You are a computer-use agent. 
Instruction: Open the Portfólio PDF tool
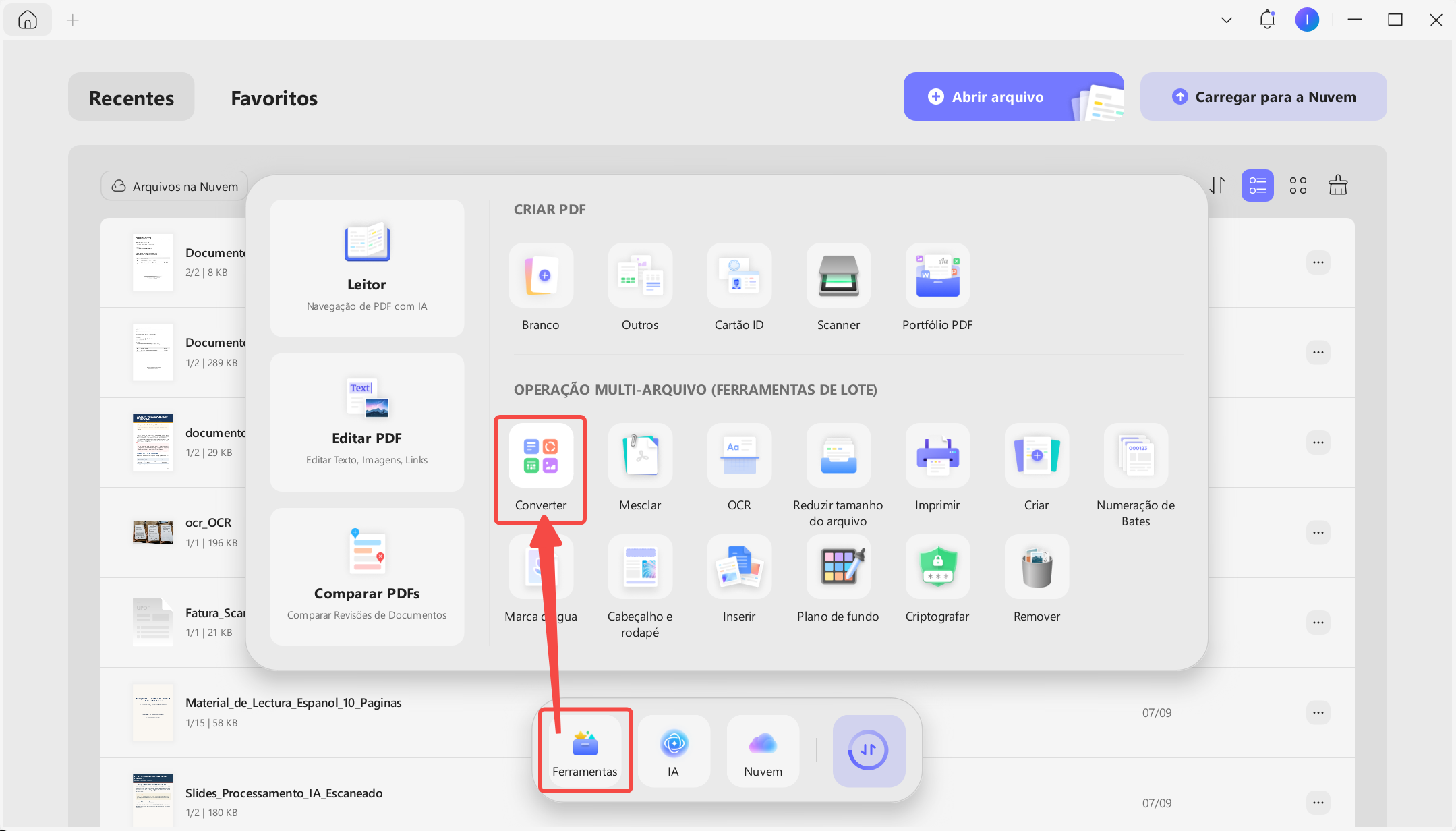click(x=937, y=275)
